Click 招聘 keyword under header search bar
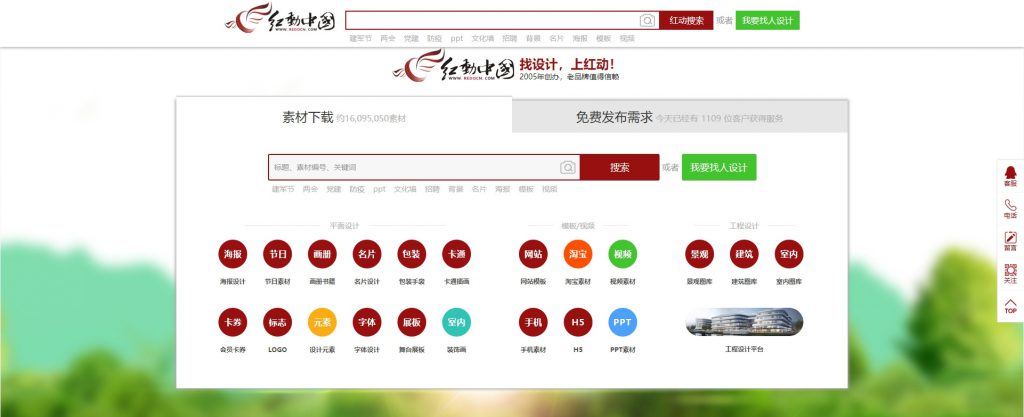The width and height of the screenshot is (1024, 417). click(x=509, y=39)
